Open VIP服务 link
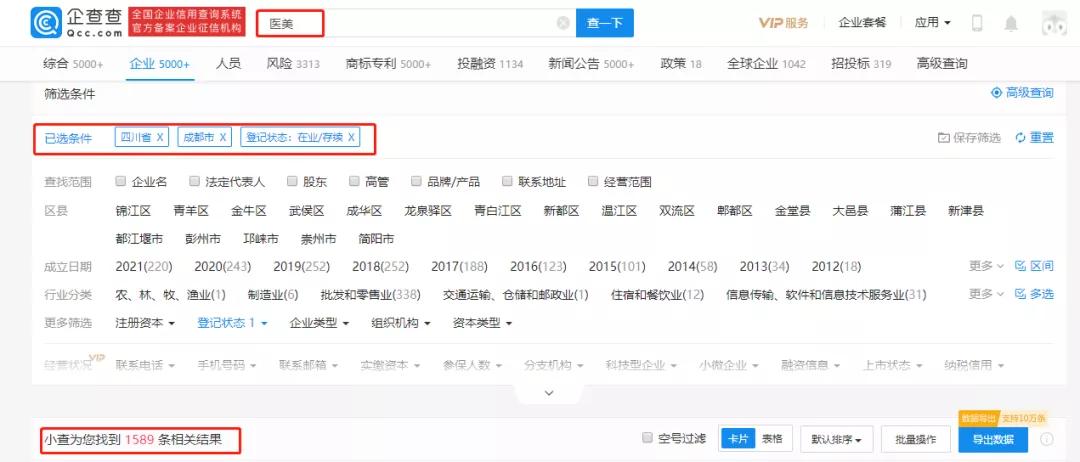Screen dimensions: 1080x462 click(783, 23)
